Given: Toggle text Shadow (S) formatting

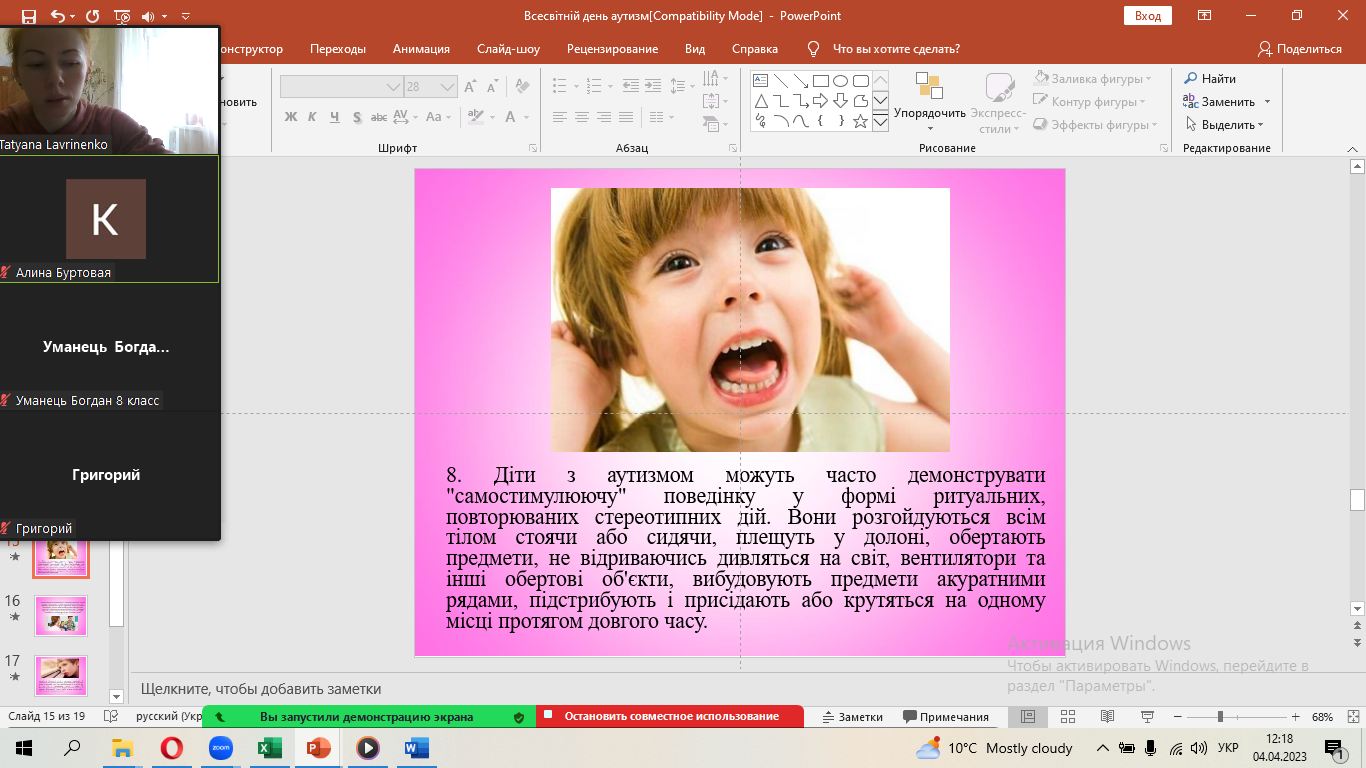Looking at the screenshot, I should (x=356, y=117).
